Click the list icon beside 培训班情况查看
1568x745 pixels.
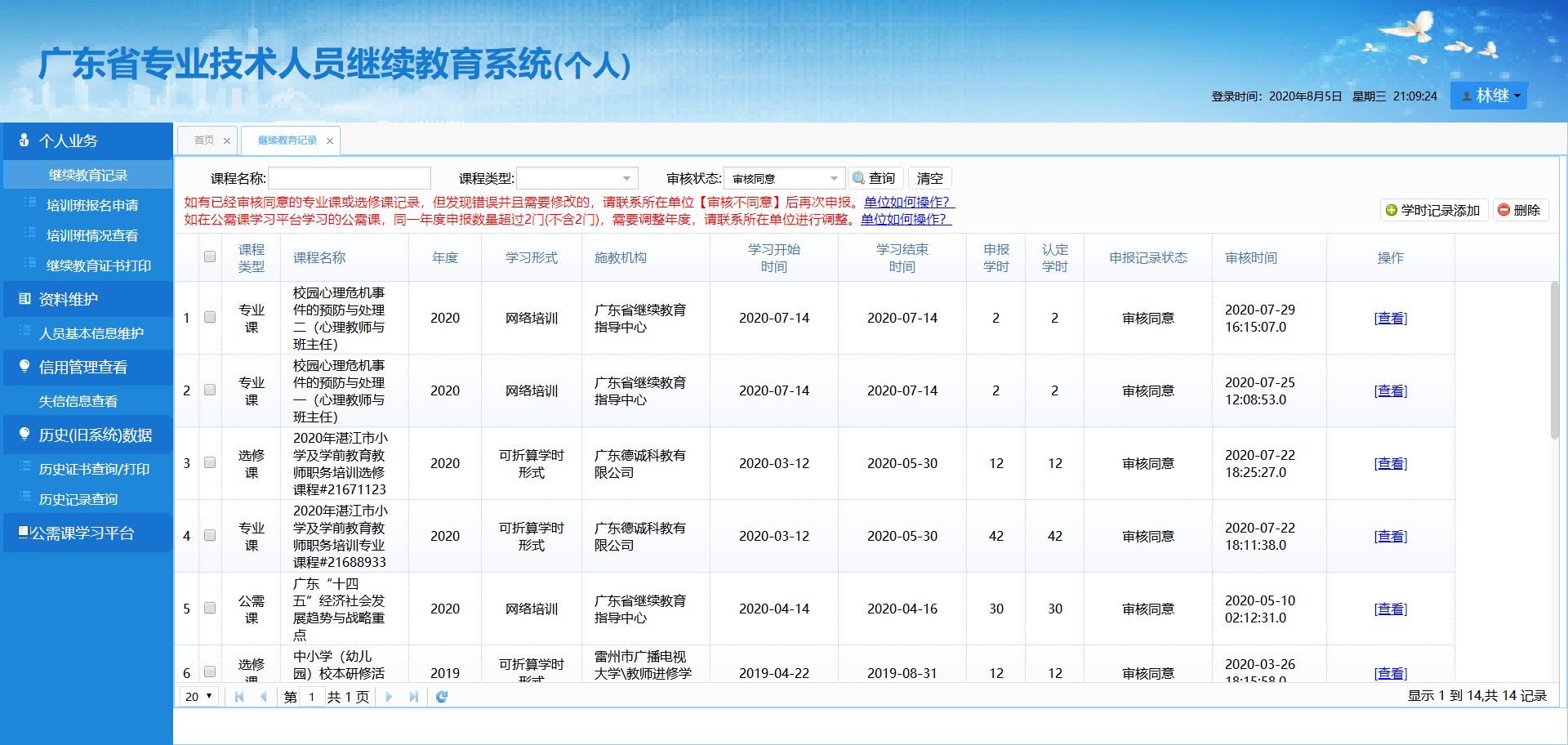coord(30,233)
